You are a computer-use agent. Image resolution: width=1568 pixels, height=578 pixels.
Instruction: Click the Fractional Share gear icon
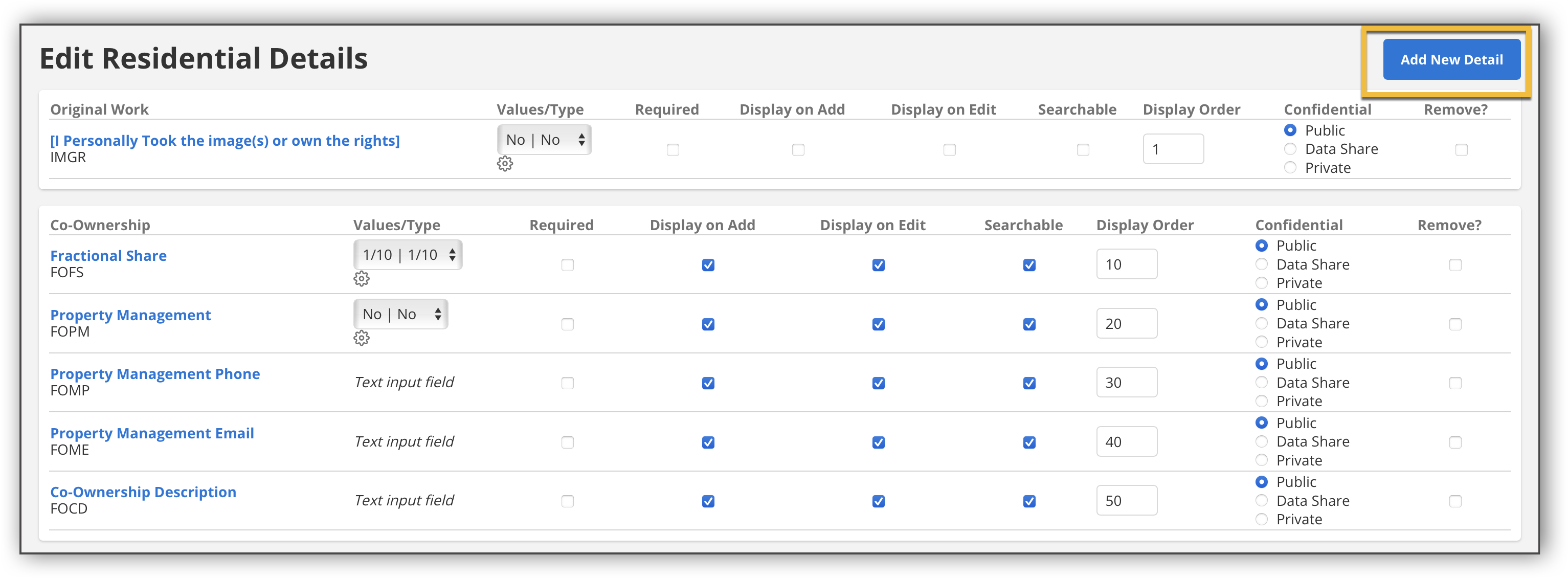tap(362, 279)
